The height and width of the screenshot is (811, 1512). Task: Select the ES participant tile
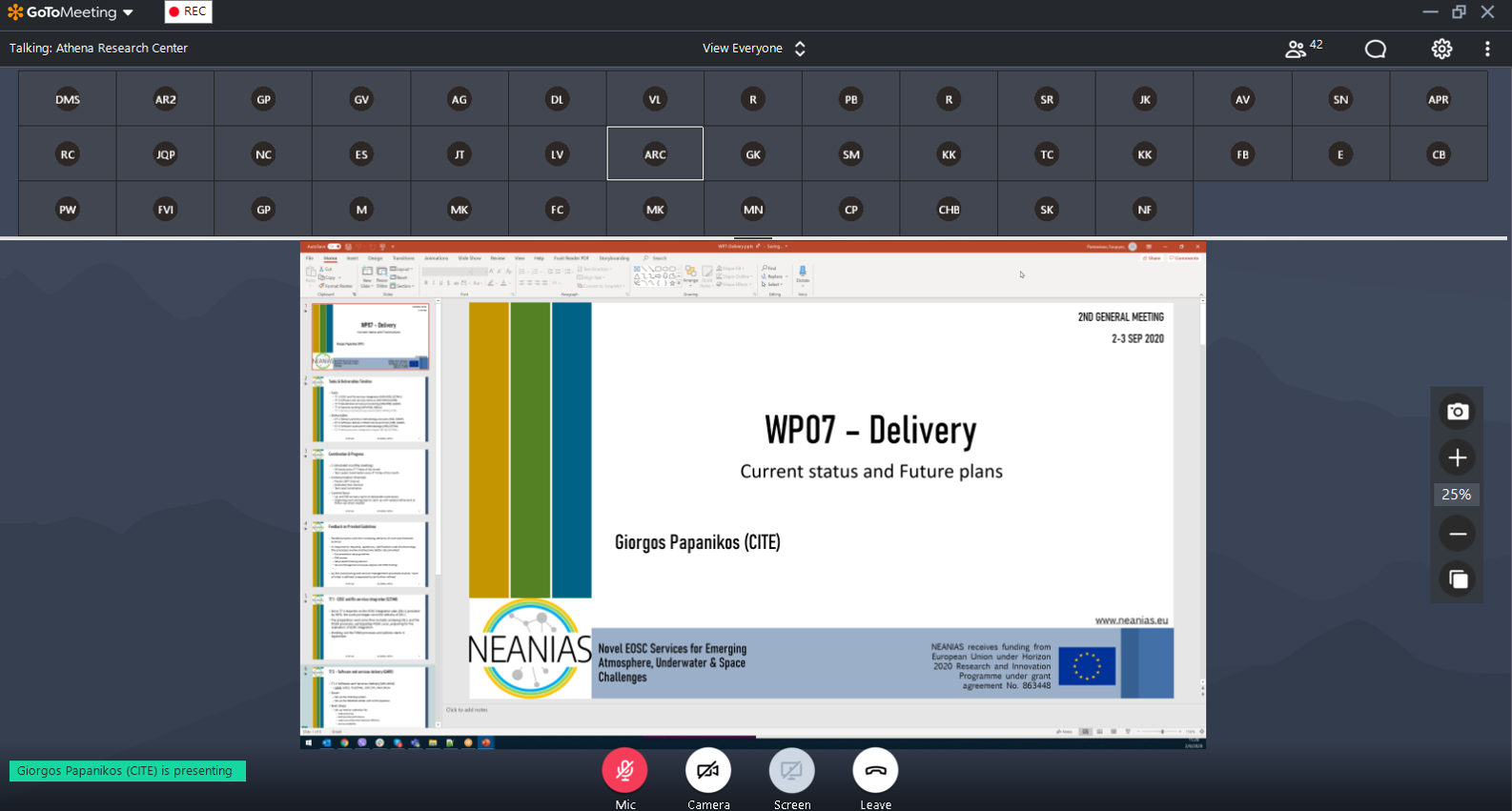point(361,154)
